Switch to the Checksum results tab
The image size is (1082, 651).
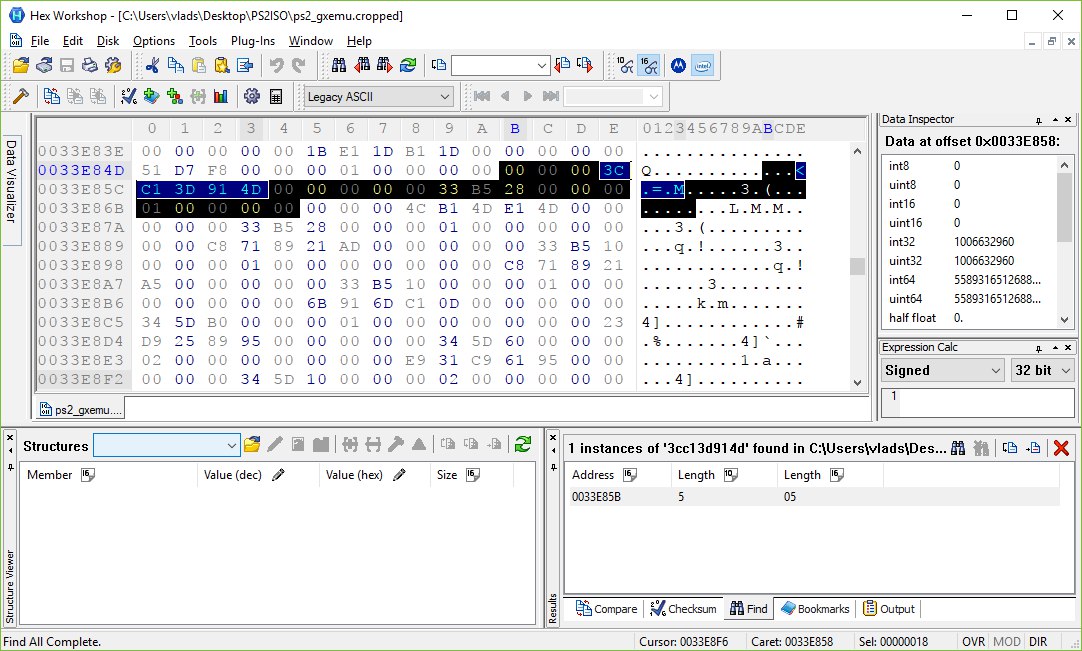point(683,608)
